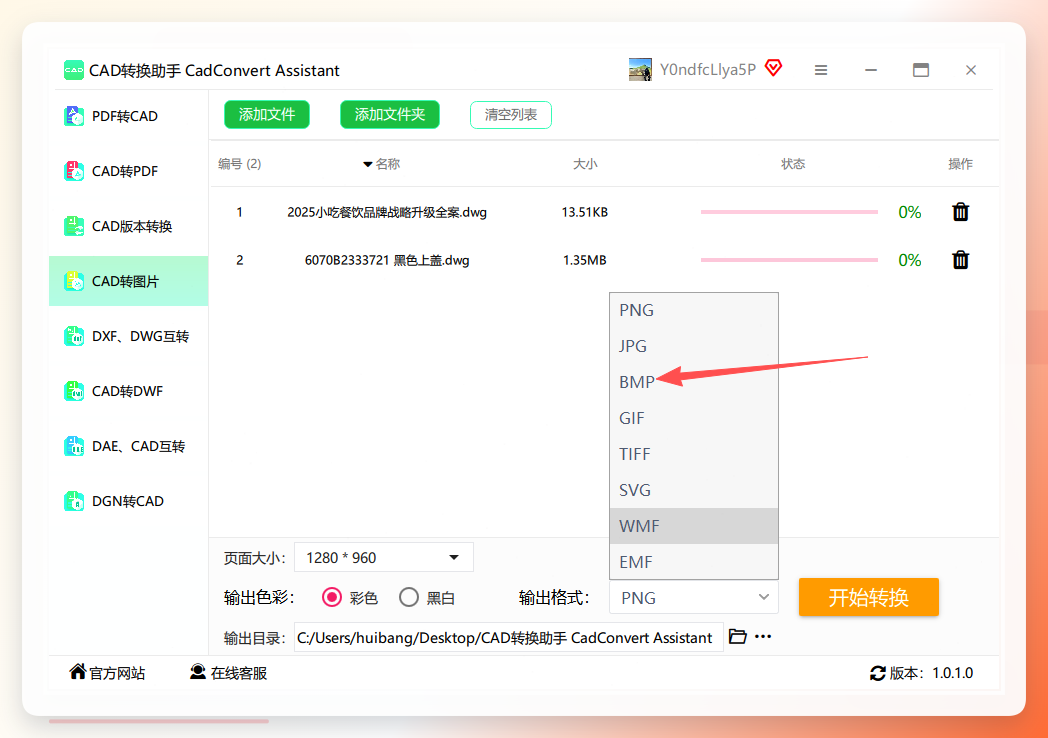Choose JPG in the format list

(x=694, y=346)
